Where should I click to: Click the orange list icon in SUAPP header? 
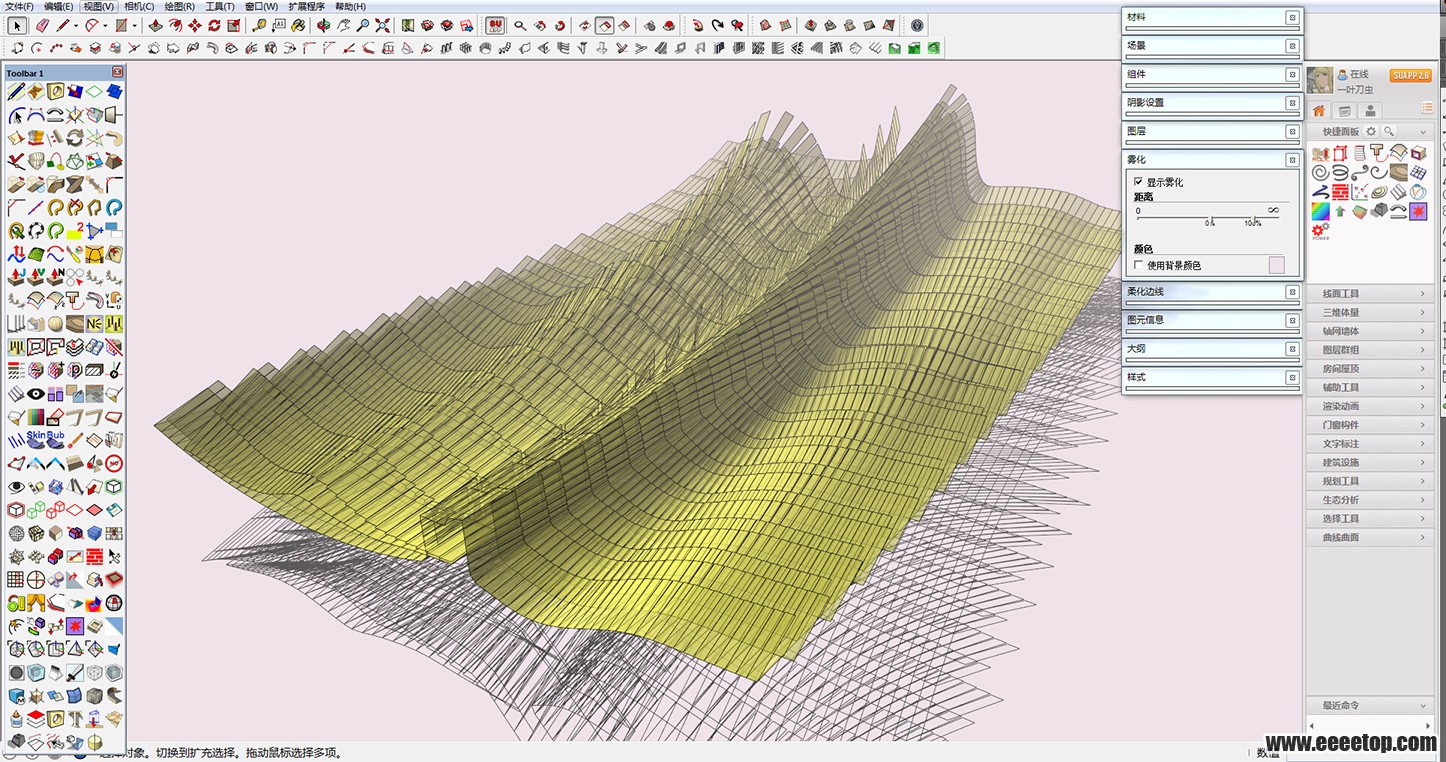[x=1428, y=107]
